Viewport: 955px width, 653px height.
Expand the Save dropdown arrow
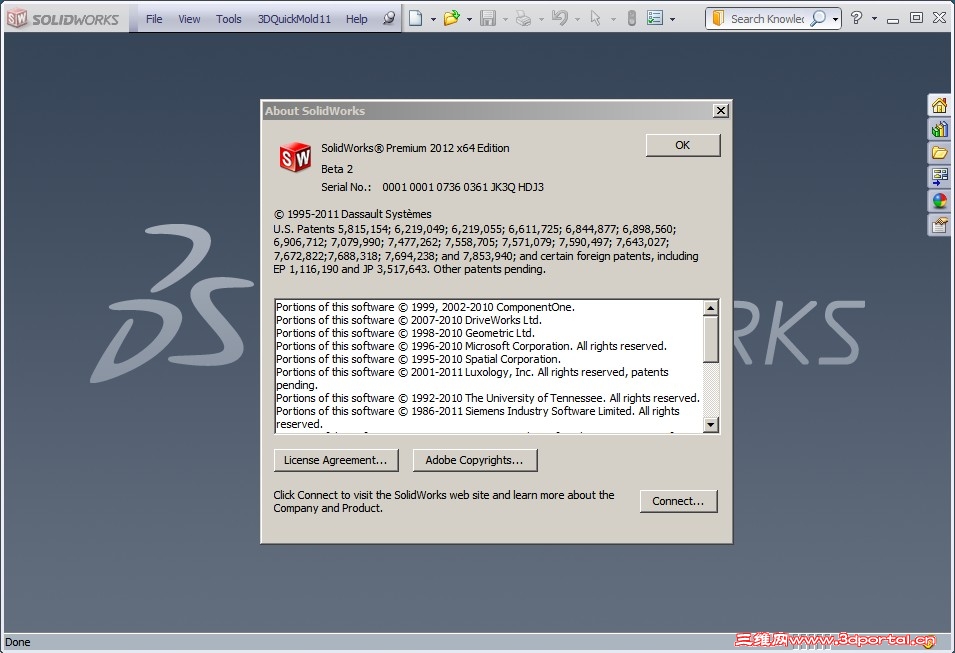[507, 18]
